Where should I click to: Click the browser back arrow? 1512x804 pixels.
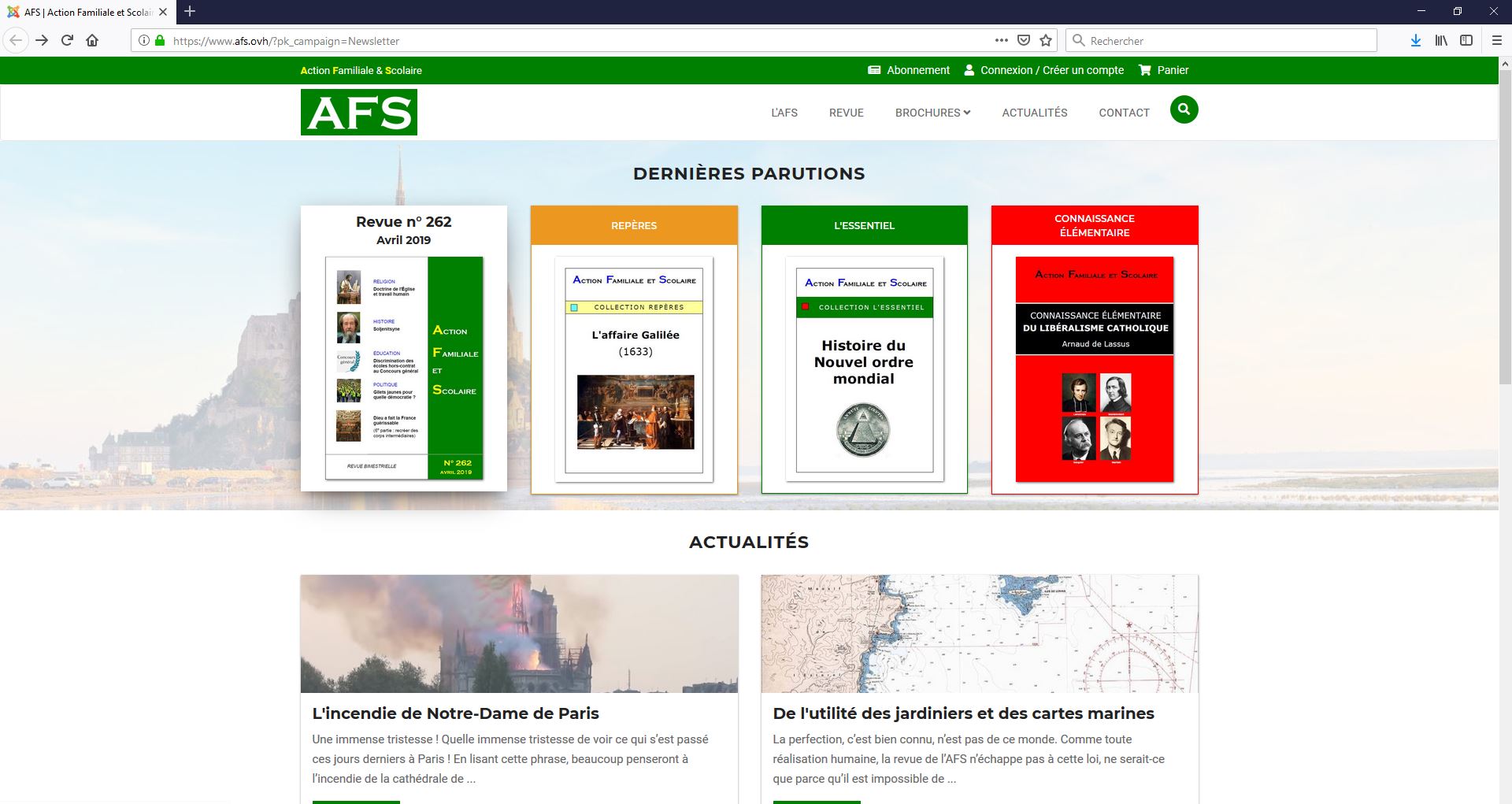16,40
